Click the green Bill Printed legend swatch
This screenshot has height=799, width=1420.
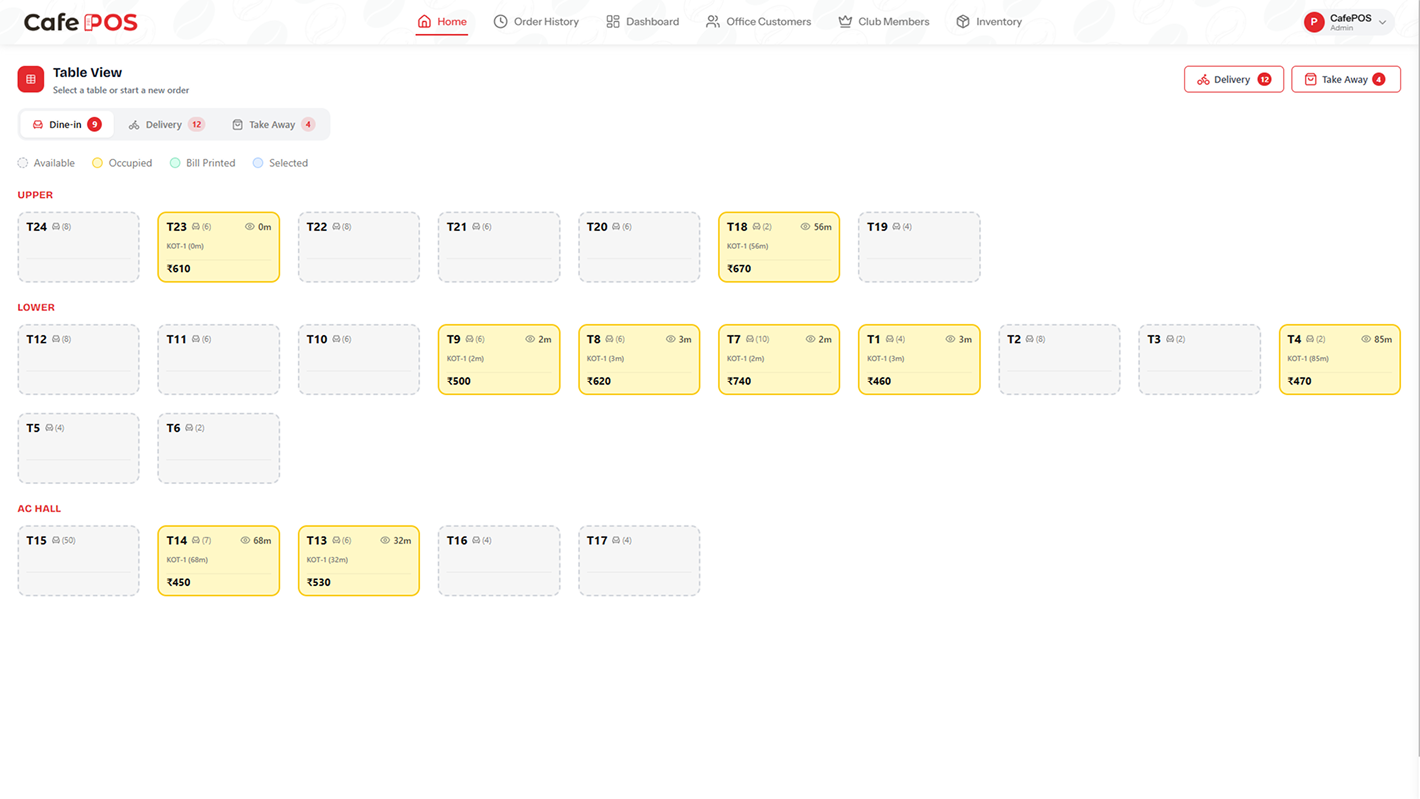175,163
